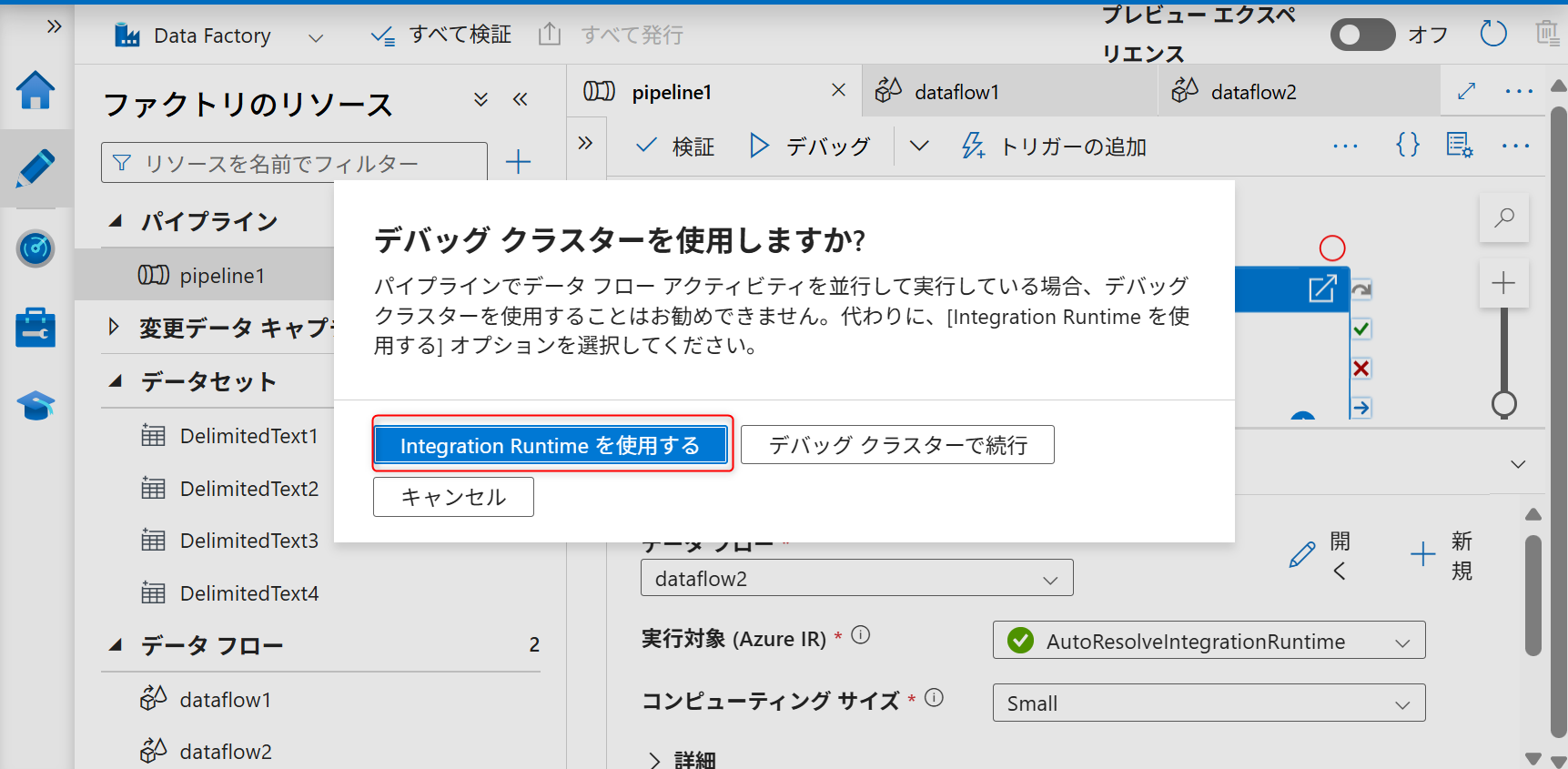
Task: Select the Author pencil icon
Action: [x=35, y=168]
